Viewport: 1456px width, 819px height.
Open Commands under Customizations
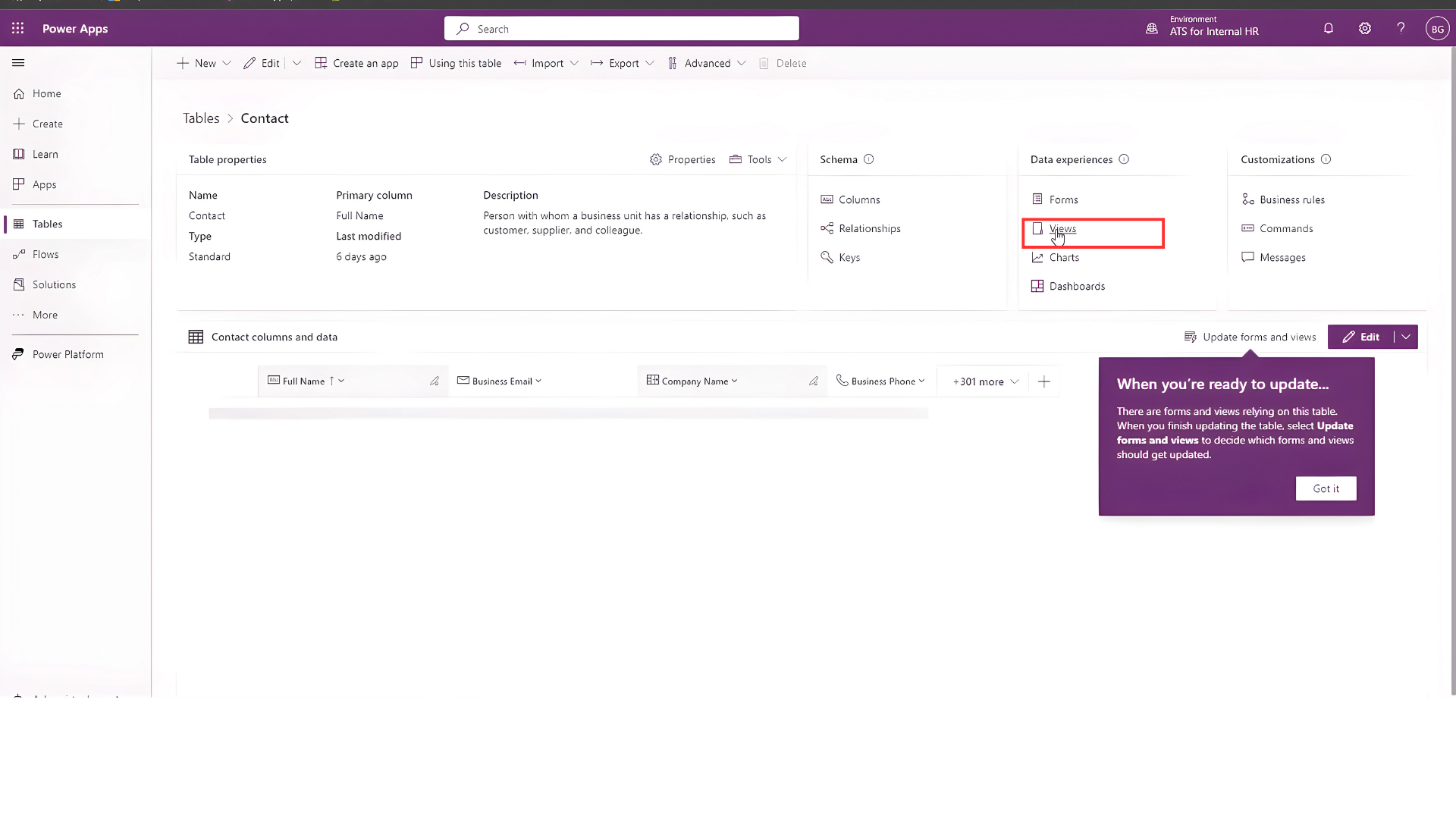point(1277,228)
